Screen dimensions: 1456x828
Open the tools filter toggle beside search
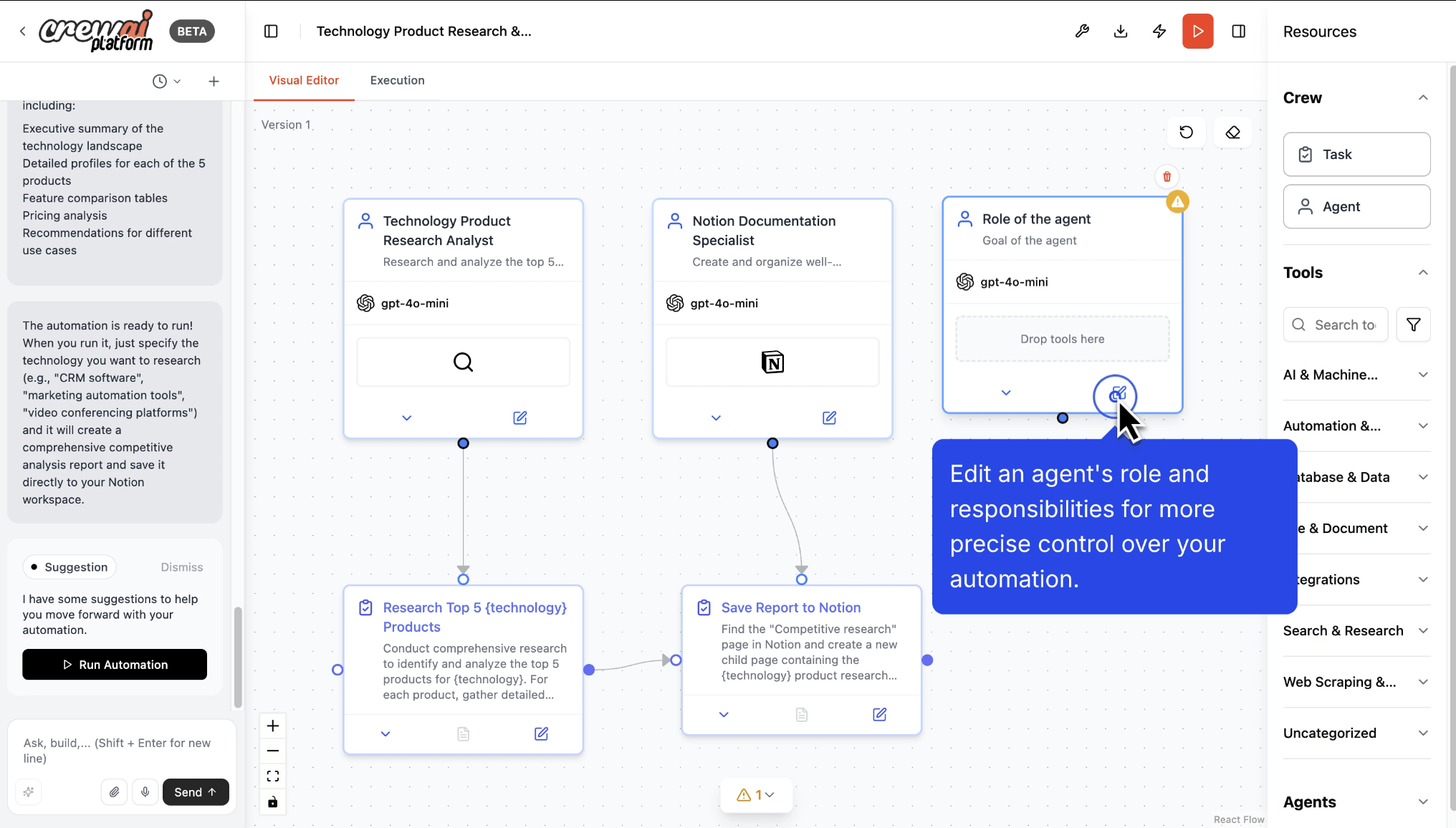tap(1414, 324)
